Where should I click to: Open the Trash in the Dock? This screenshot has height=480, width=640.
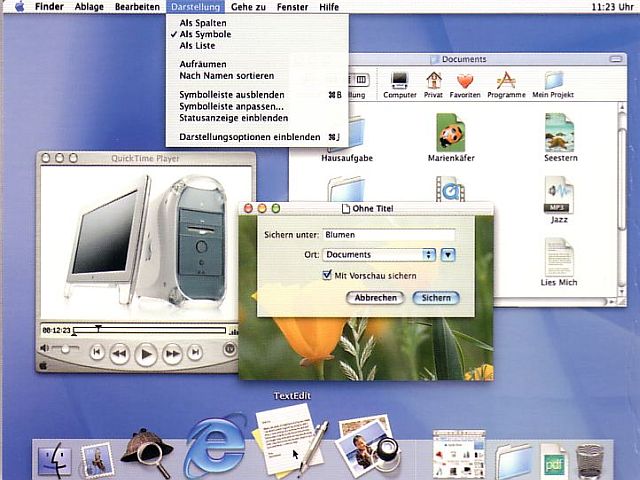(x=592, y=460)
